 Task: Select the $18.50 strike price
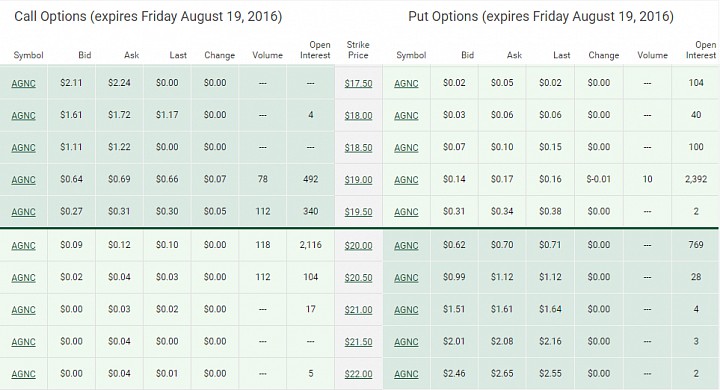coord(358,148)
